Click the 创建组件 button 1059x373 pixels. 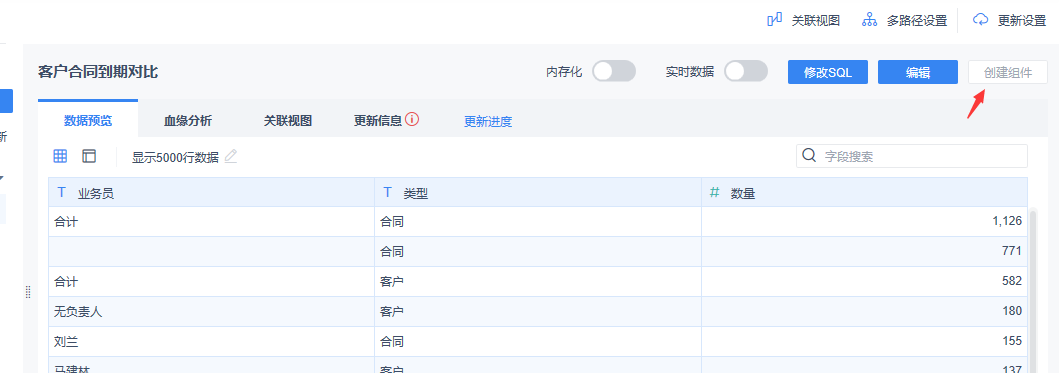[1008, 72]
